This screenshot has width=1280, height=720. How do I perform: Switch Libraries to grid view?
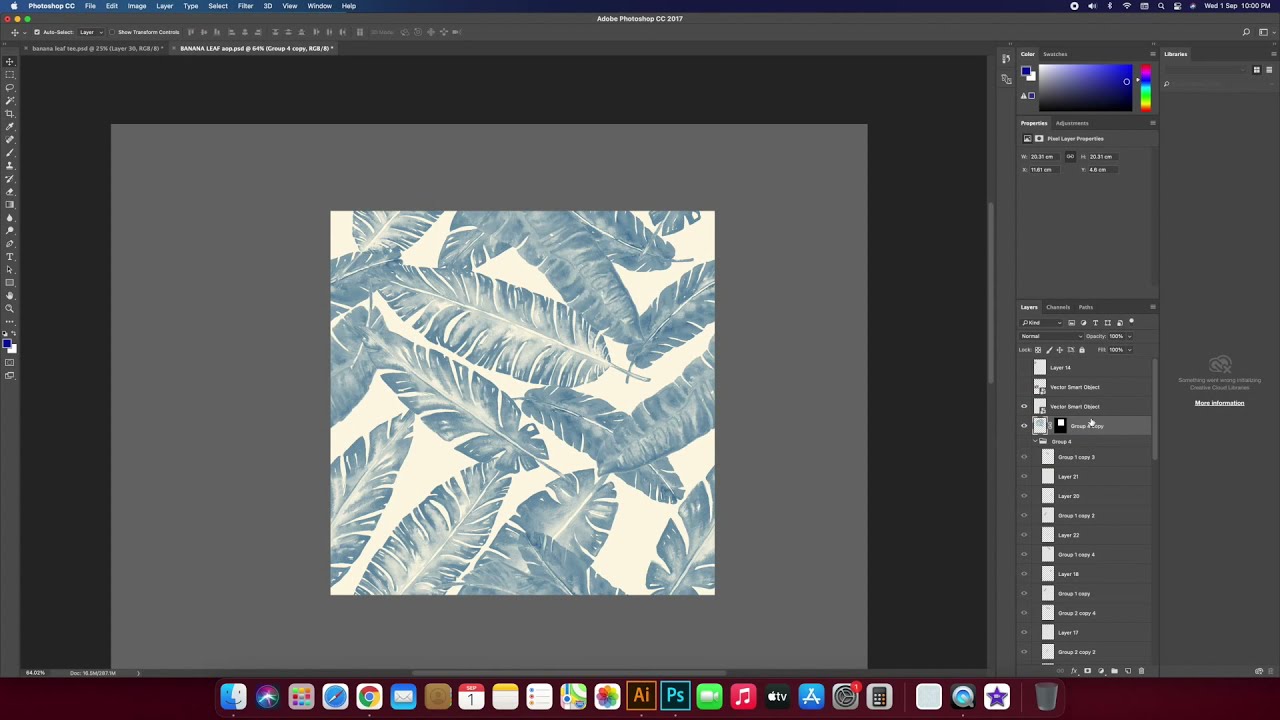coord(1257,70)
